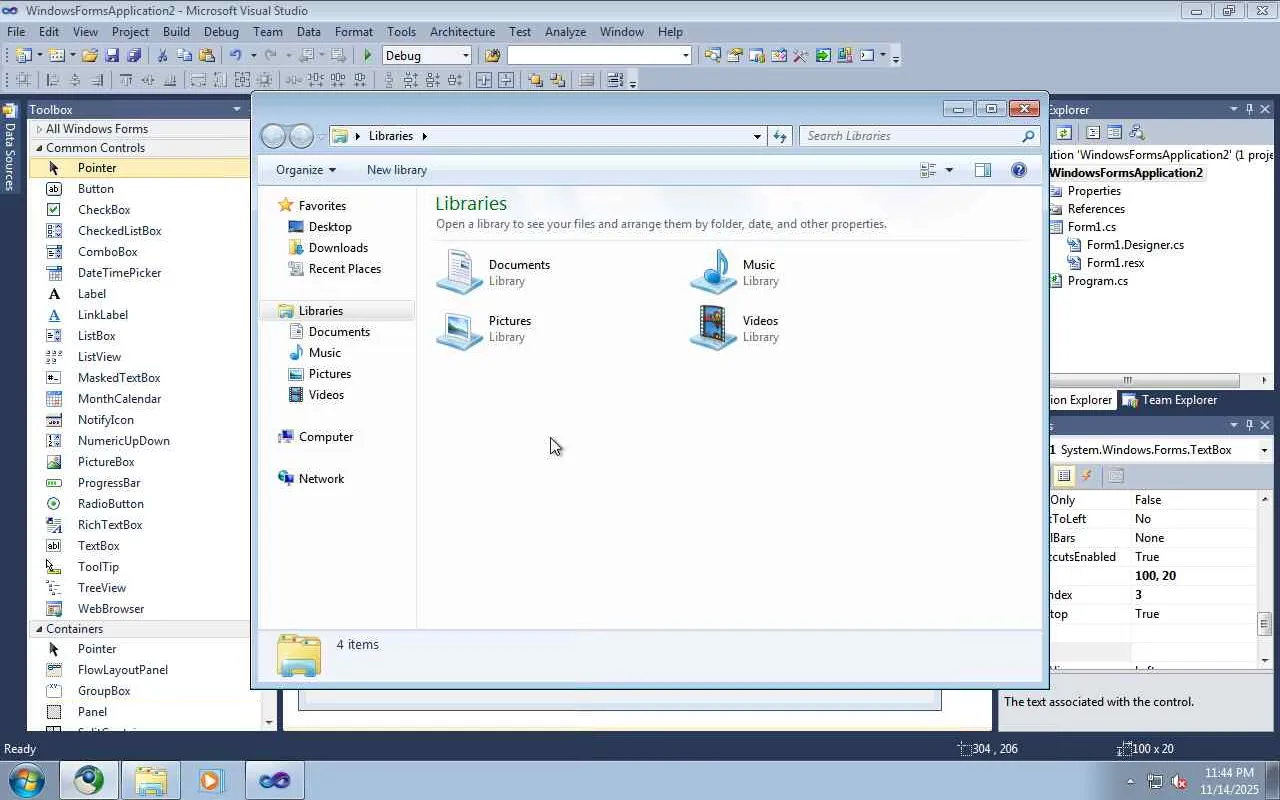Select References in Solution Explorer

pos(1096,209)
